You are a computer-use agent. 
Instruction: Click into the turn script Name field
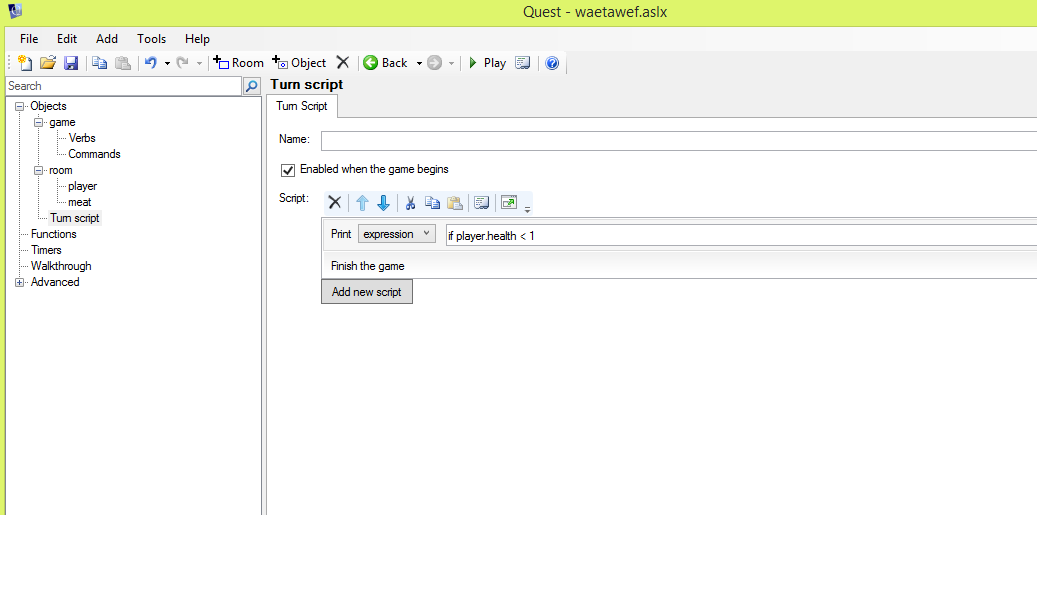pos(678,140)
